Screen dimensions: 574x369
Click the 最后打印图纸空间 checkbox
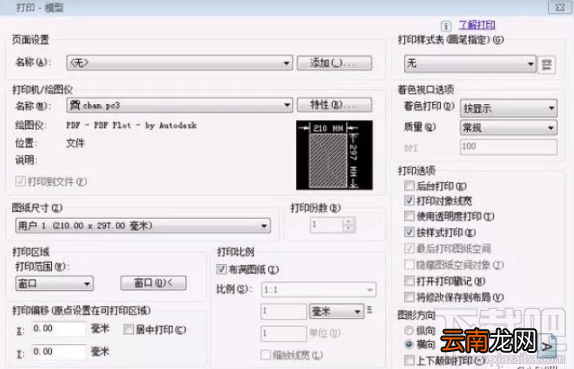[409, 248]
